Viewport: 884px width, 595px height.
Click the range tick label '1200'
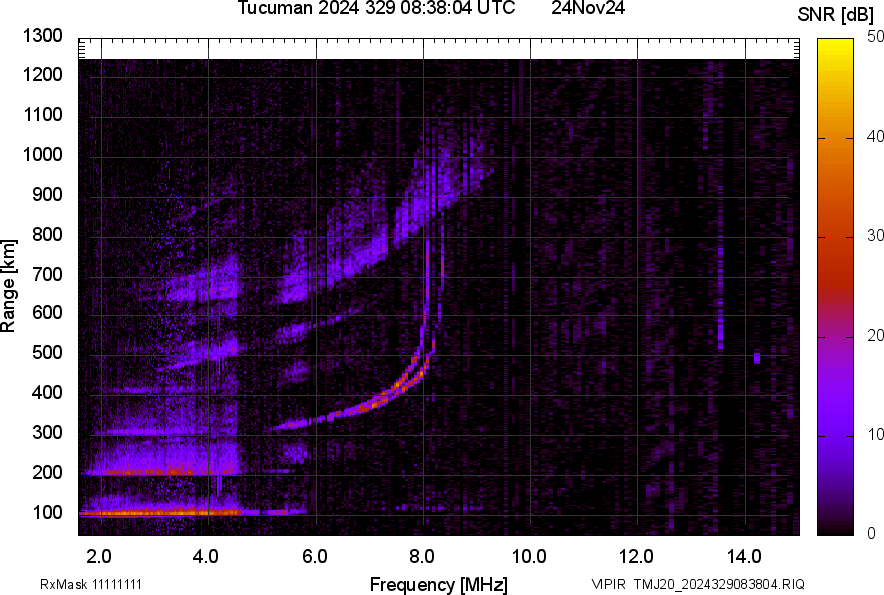[42, 74]
